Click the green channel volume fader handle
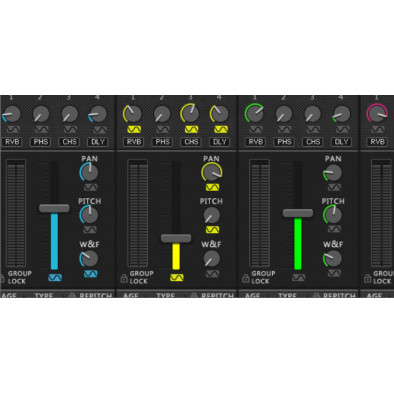The image size is (394, 394). [298, 213]
